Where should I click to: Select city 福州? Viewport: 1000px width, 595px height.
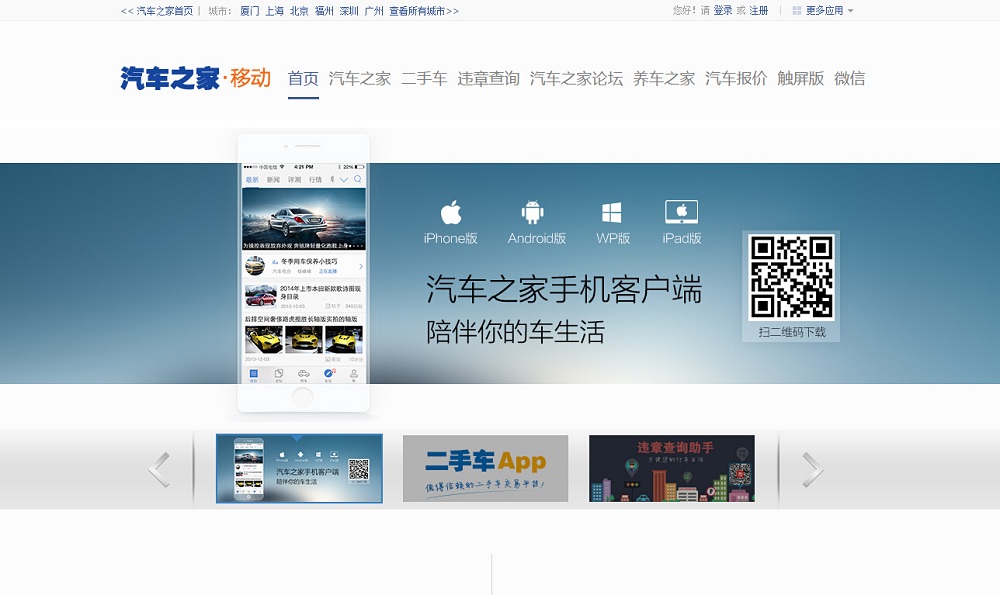(x=324, y=11)
